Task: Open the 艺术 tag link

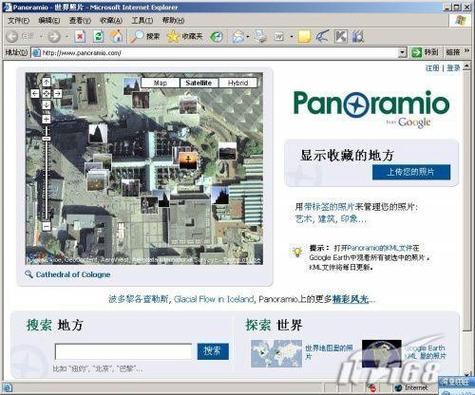Action: [304, 219]
